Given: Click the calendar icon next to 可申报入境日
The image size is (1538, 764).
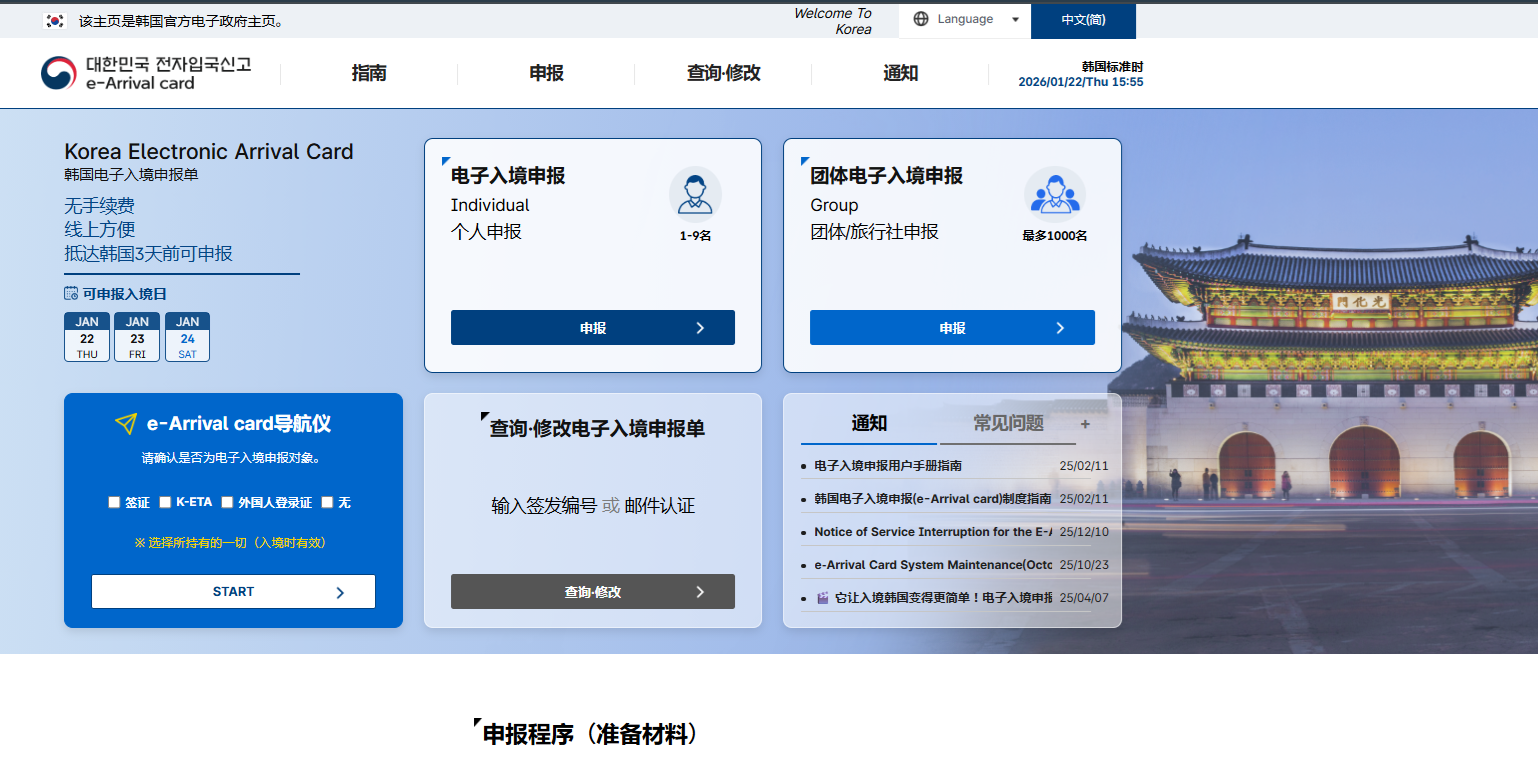Looking at the screenshot, I should 72,293.
